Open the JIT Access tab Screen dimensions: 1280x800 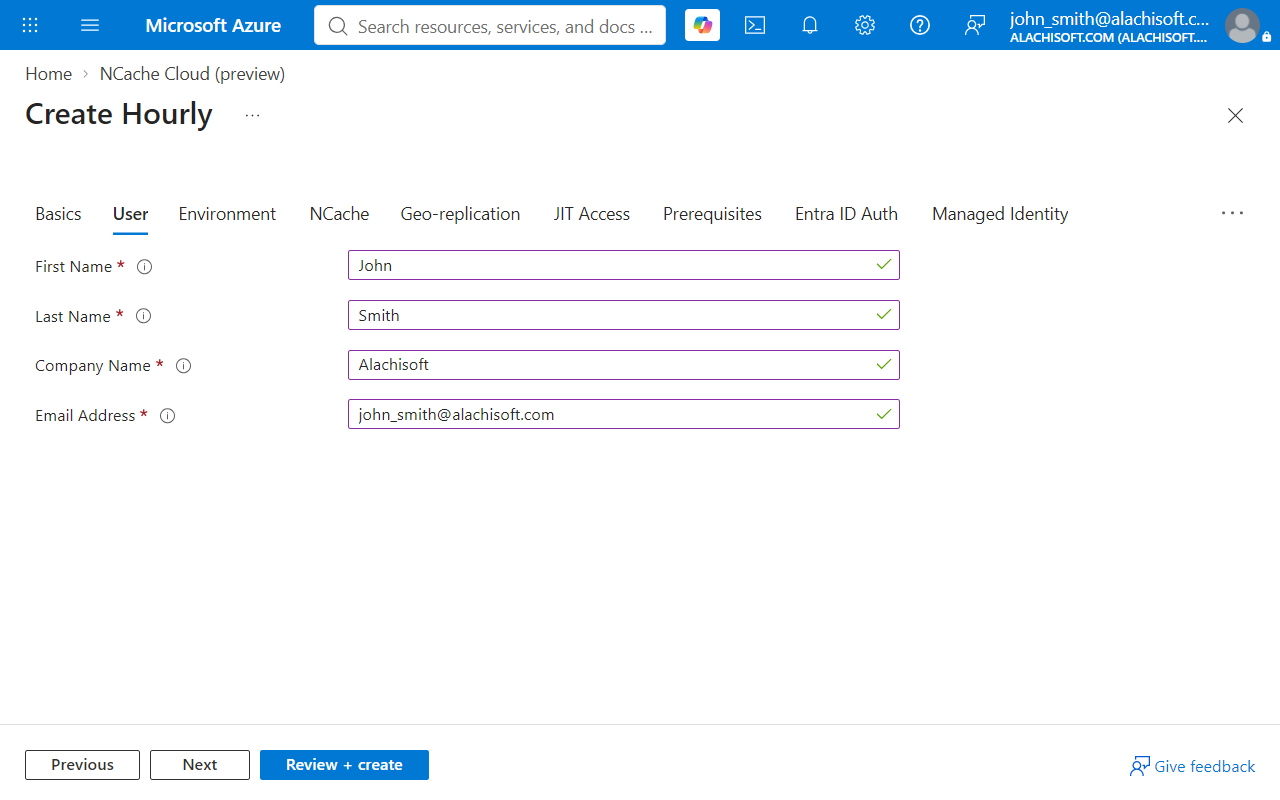(591, 214)
